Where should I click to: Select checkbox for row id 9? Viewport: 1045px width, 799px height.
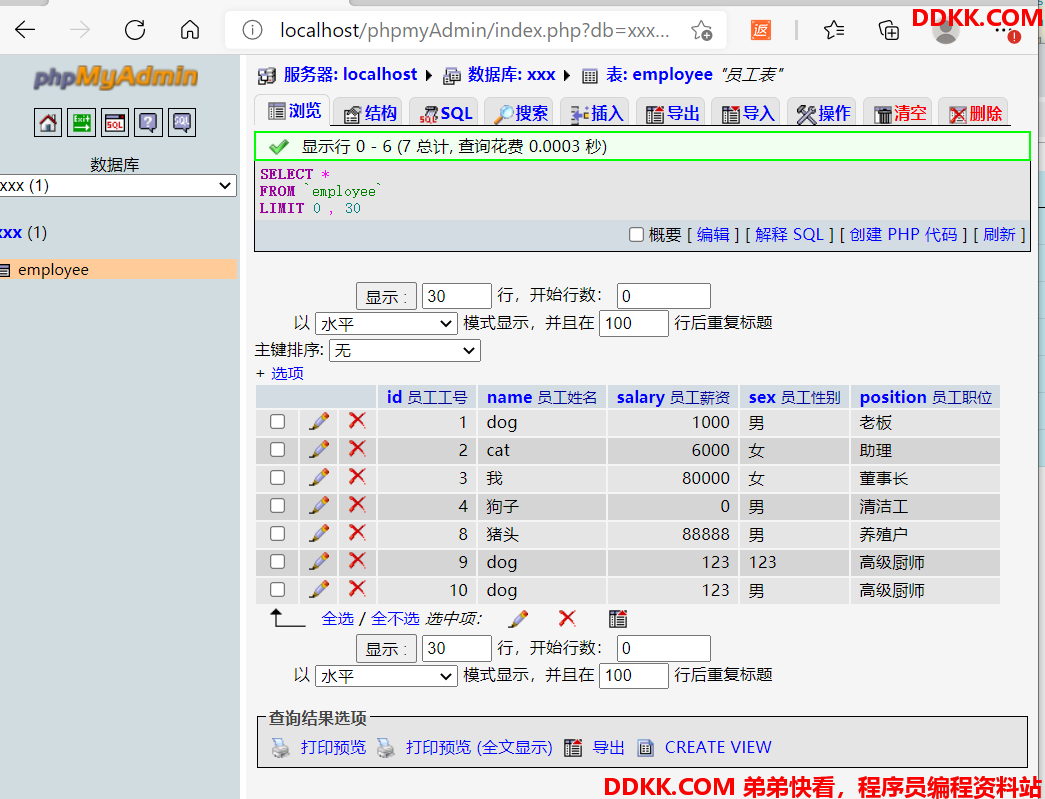(277, 561)
